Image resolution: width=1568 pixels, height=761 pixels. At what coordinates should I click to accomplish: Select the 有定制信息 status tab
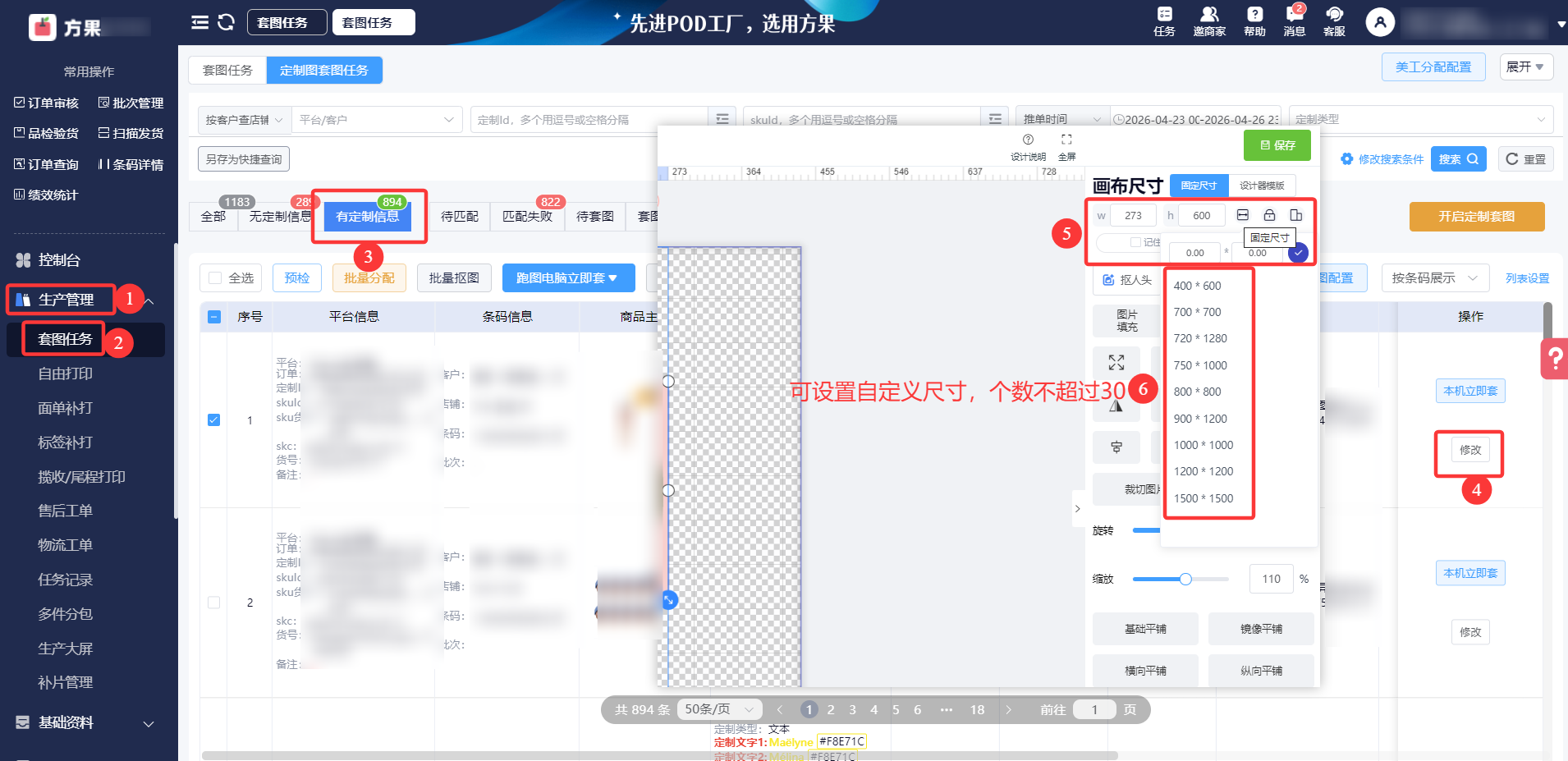(368, 216)
